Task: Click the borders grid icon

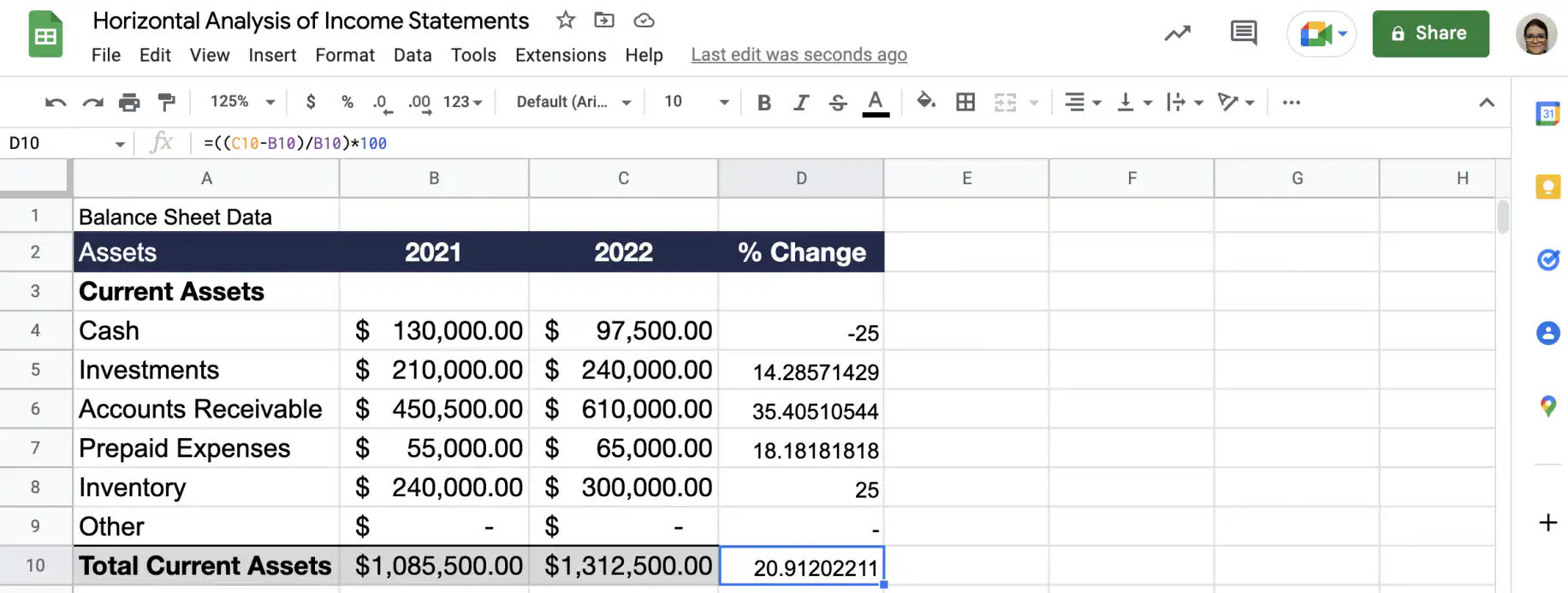Action: (965, 102)
